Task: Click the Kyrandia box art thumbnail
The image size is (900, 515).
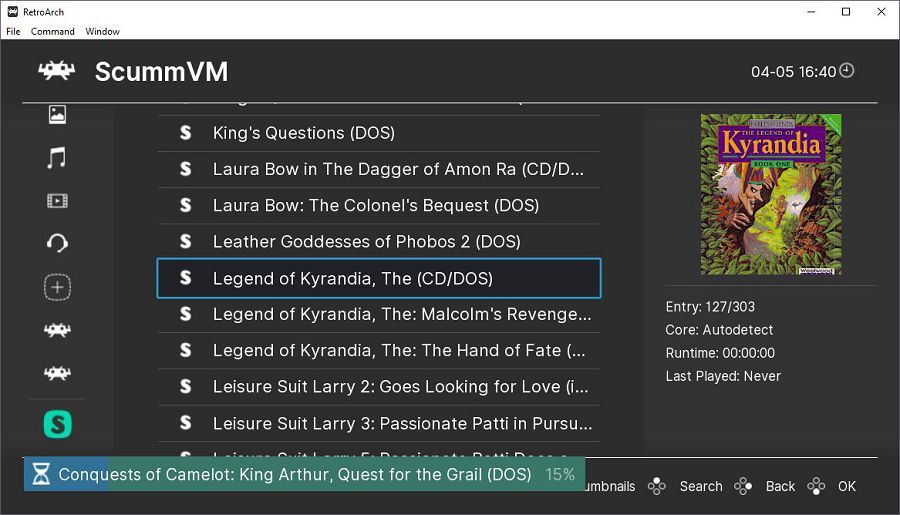Action: (771, 194)
